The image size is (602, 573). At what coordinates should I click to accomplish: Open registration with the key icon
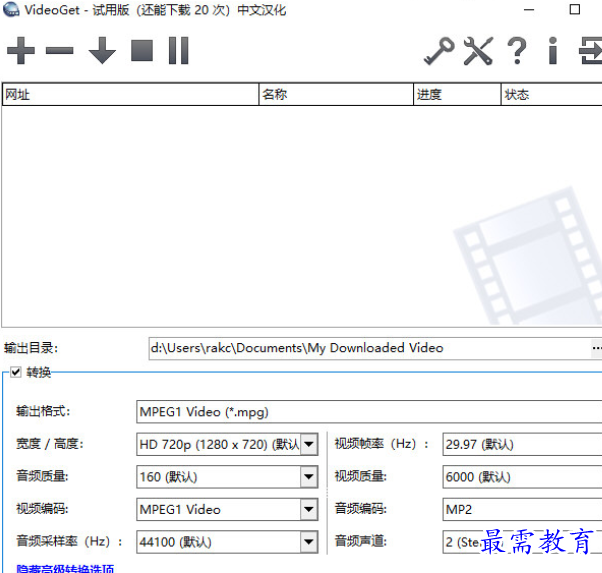tap(439, 51)
